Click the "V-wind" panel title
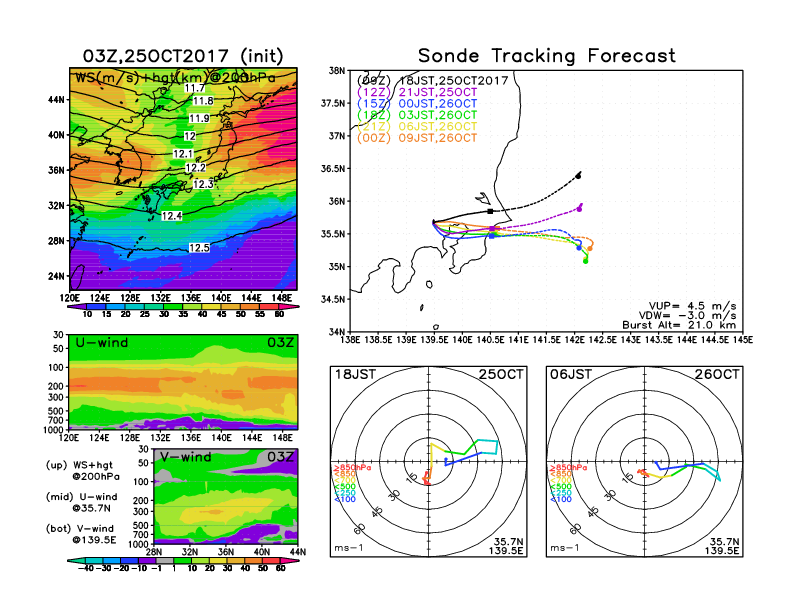 [186, 457]
